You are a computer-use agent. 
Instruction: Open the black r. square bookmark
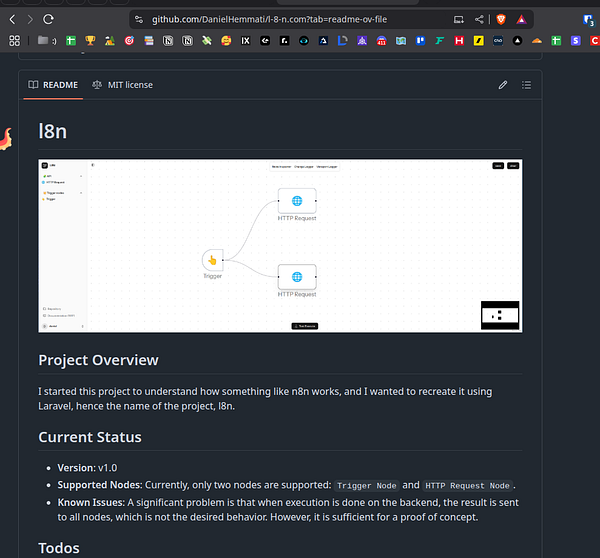(x=284, y=41)
